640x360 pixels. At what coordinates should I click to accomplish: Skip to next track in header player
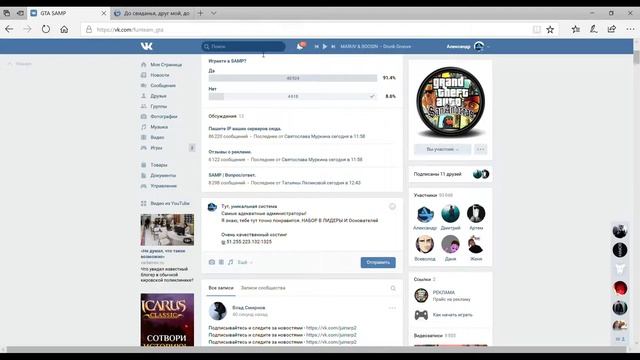click(x=333, y=47)
